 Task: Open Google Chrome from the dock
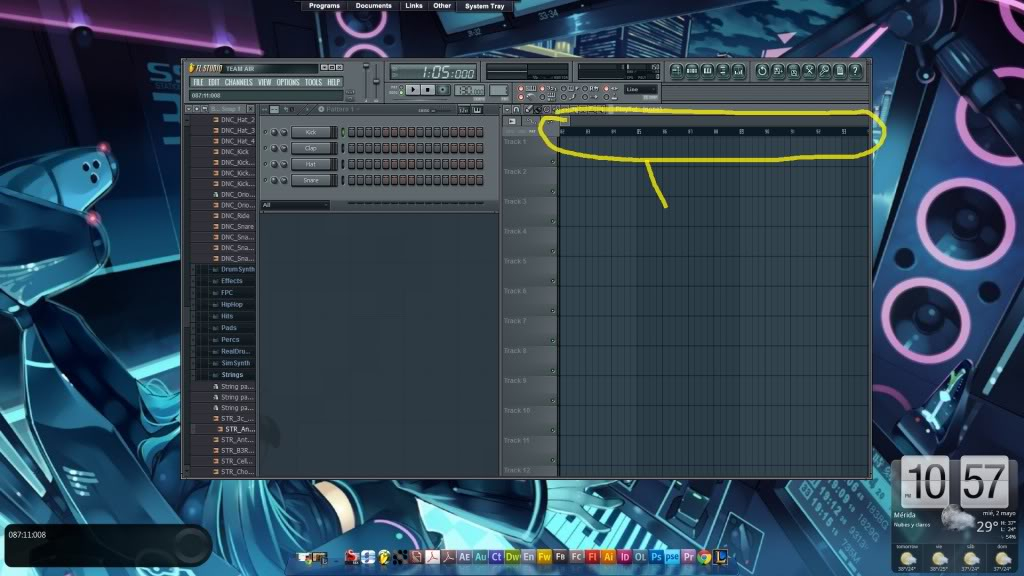point(704,557)
